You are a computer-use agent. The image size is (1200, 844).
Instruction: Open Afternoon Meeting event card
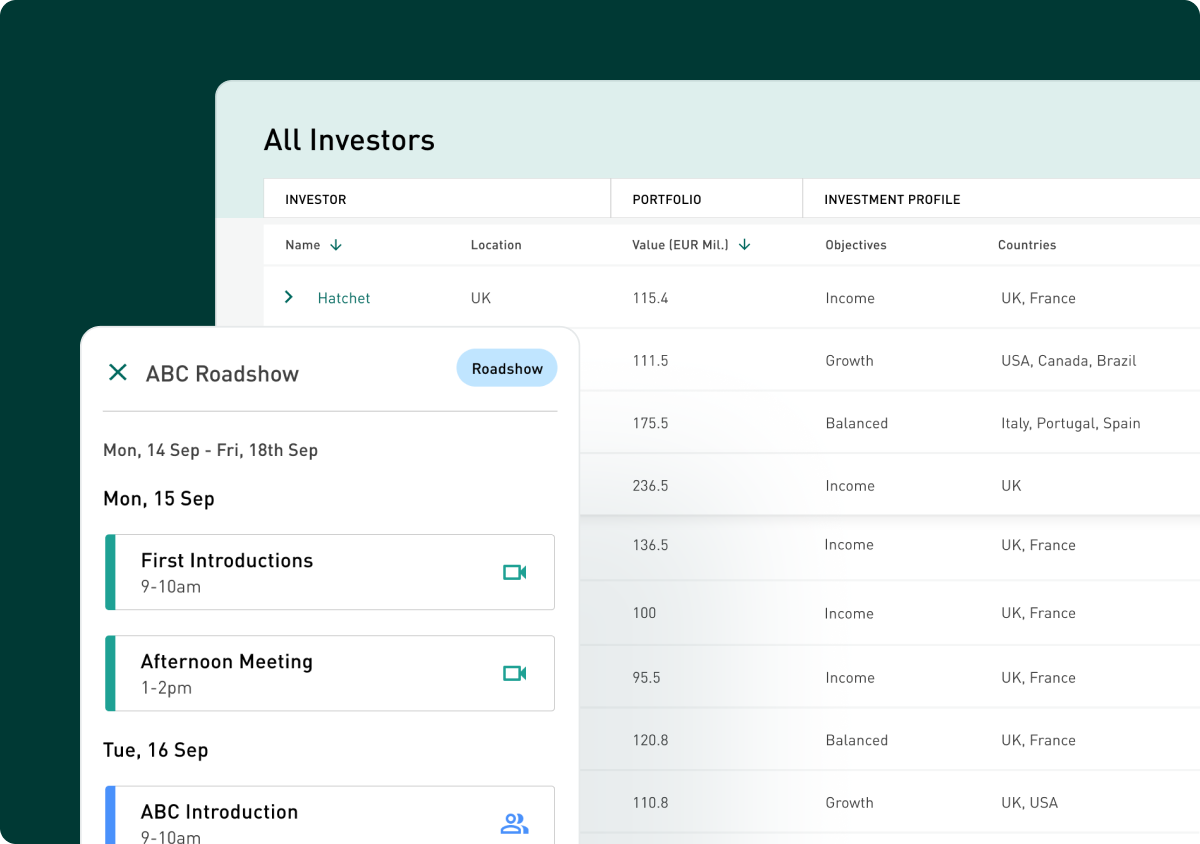point(330,673)
